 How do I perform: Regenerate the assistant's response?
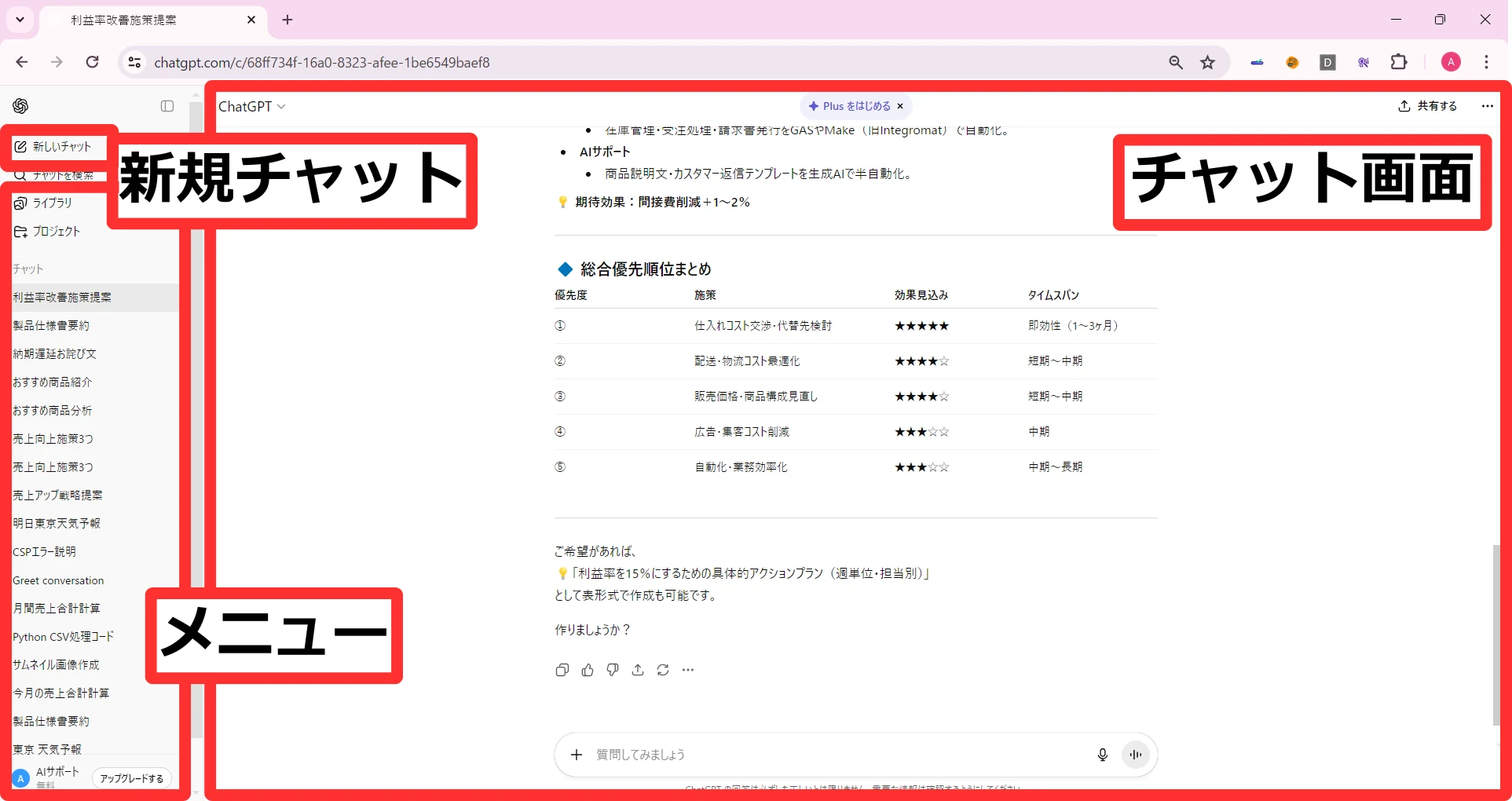[663, 669]
